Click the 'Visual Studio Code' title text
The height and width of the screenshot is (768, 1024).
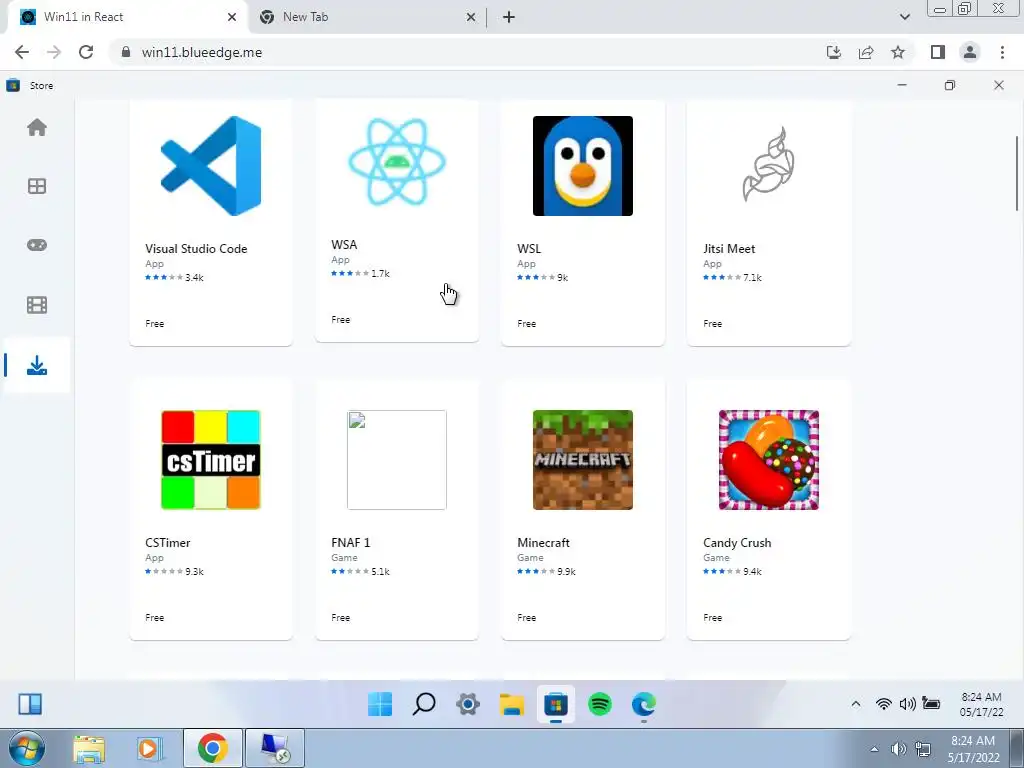click(x=196, y=249)
